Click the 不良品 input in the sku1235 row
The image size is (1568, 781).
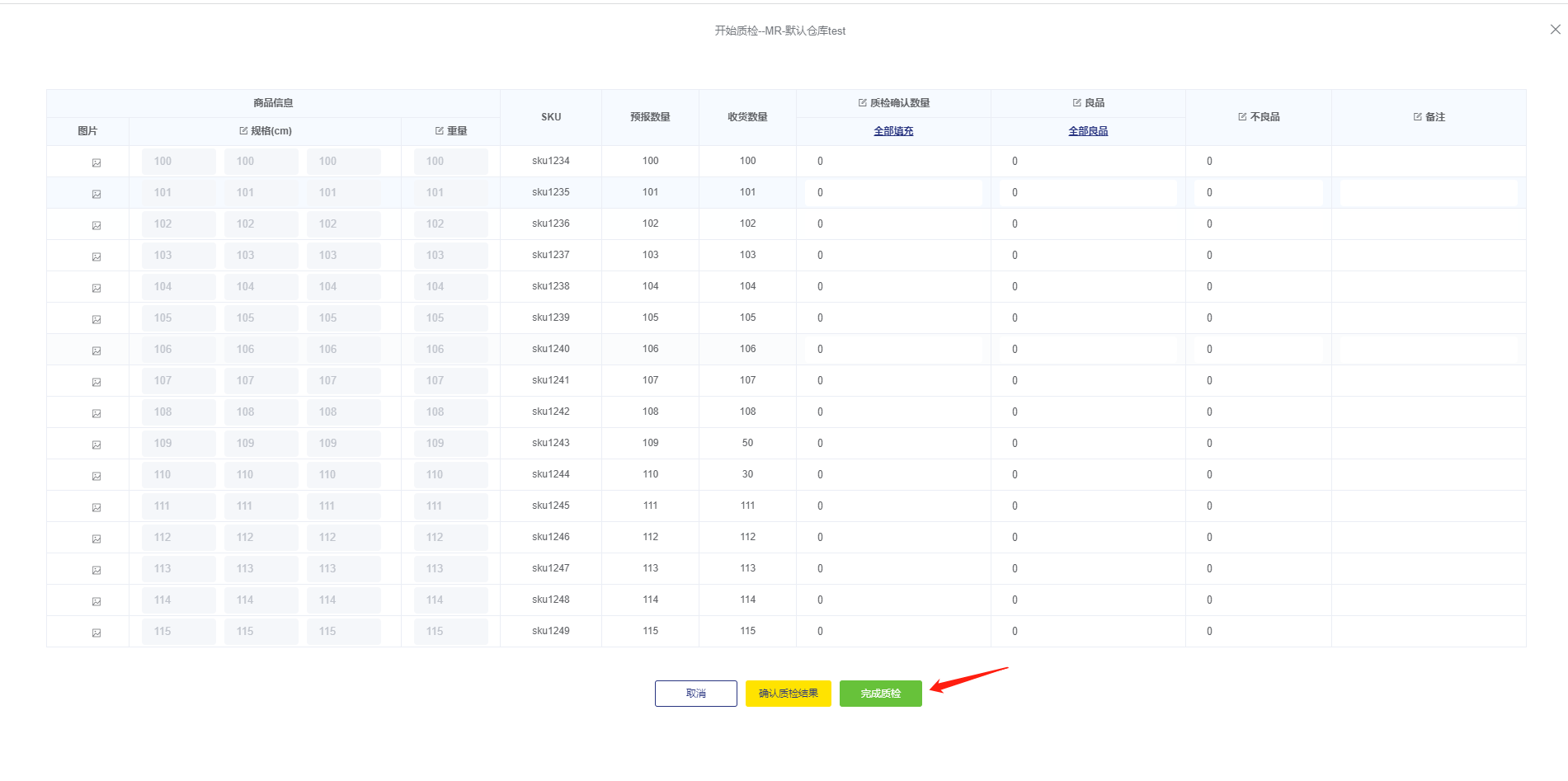coord(1258,193)
